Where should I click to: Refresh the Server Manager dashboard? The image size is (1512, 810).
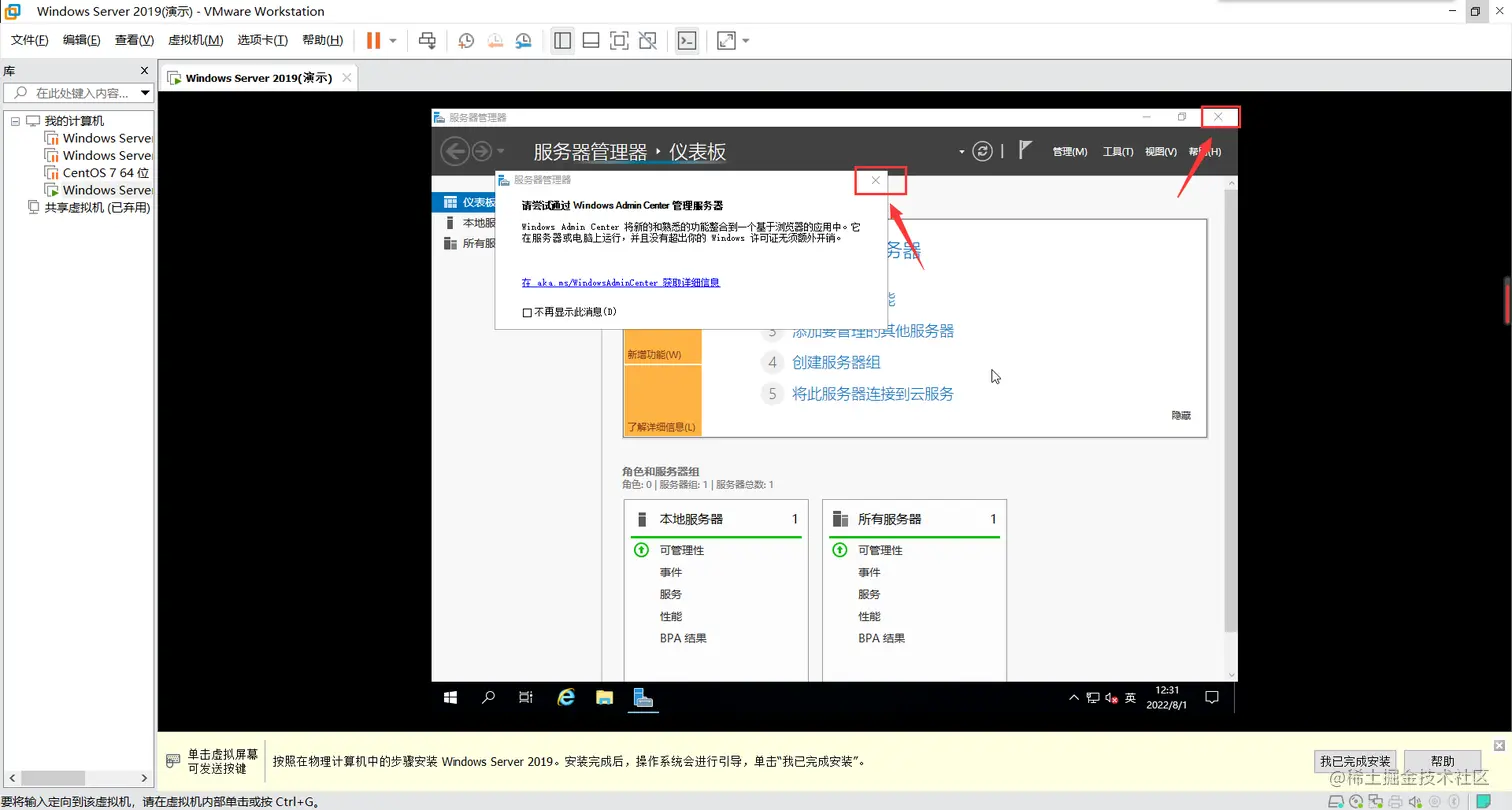point(982,150)
